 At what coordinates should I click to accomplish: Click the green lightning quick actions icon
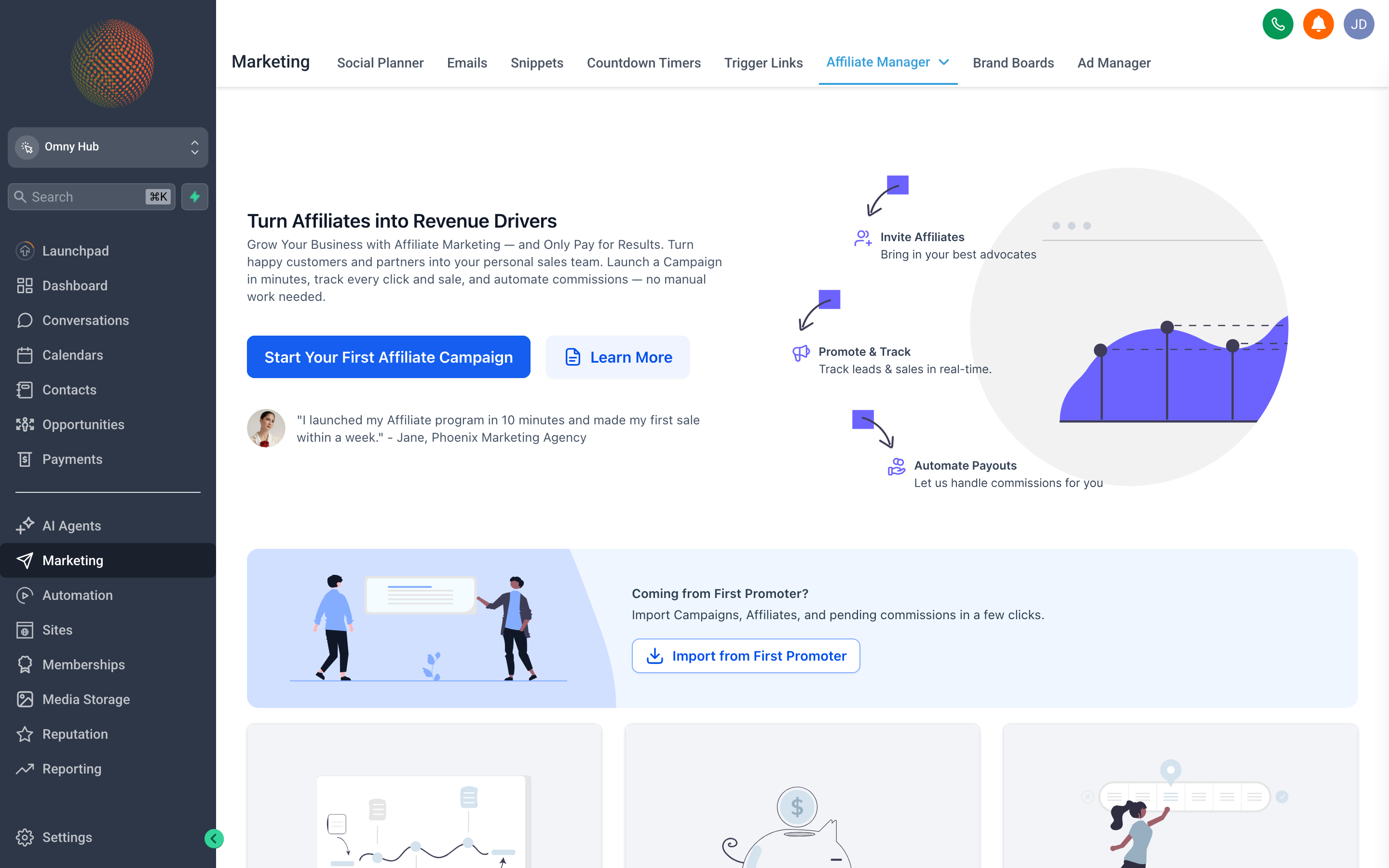click(x=194, y=197)
